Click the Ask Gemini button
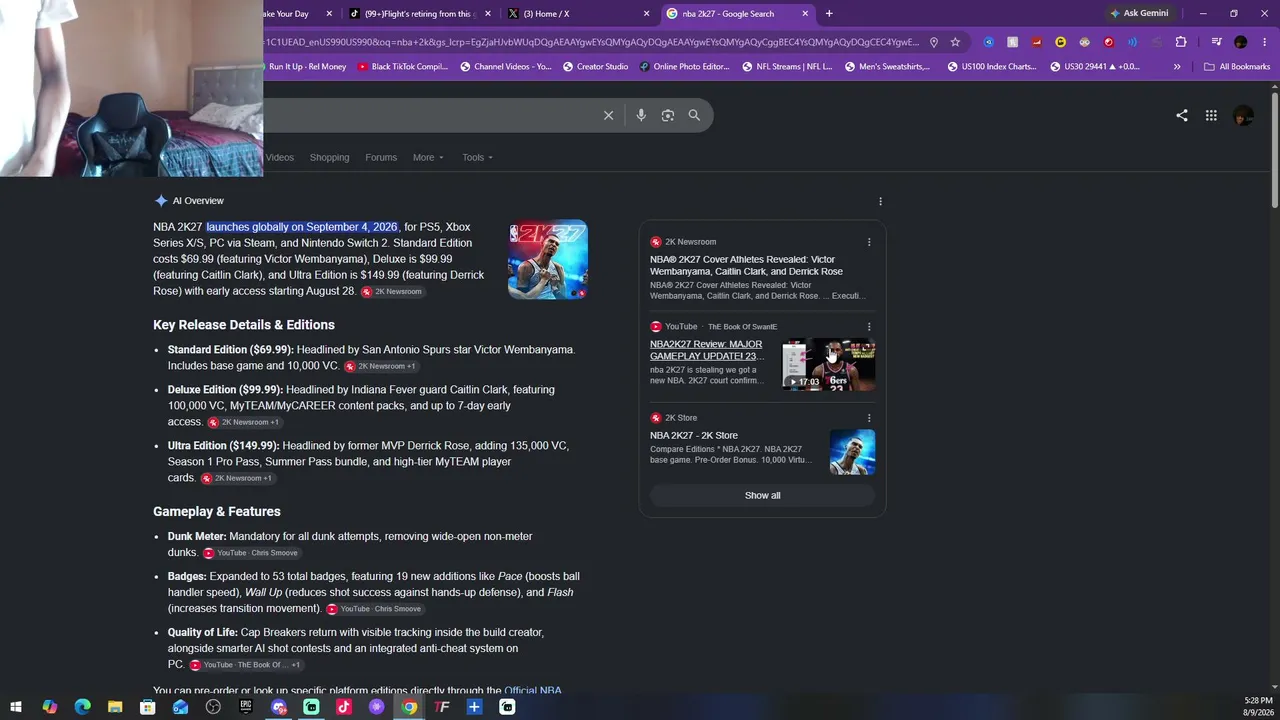Screen dimensions: 1280x720 (x=1139, y=14)
